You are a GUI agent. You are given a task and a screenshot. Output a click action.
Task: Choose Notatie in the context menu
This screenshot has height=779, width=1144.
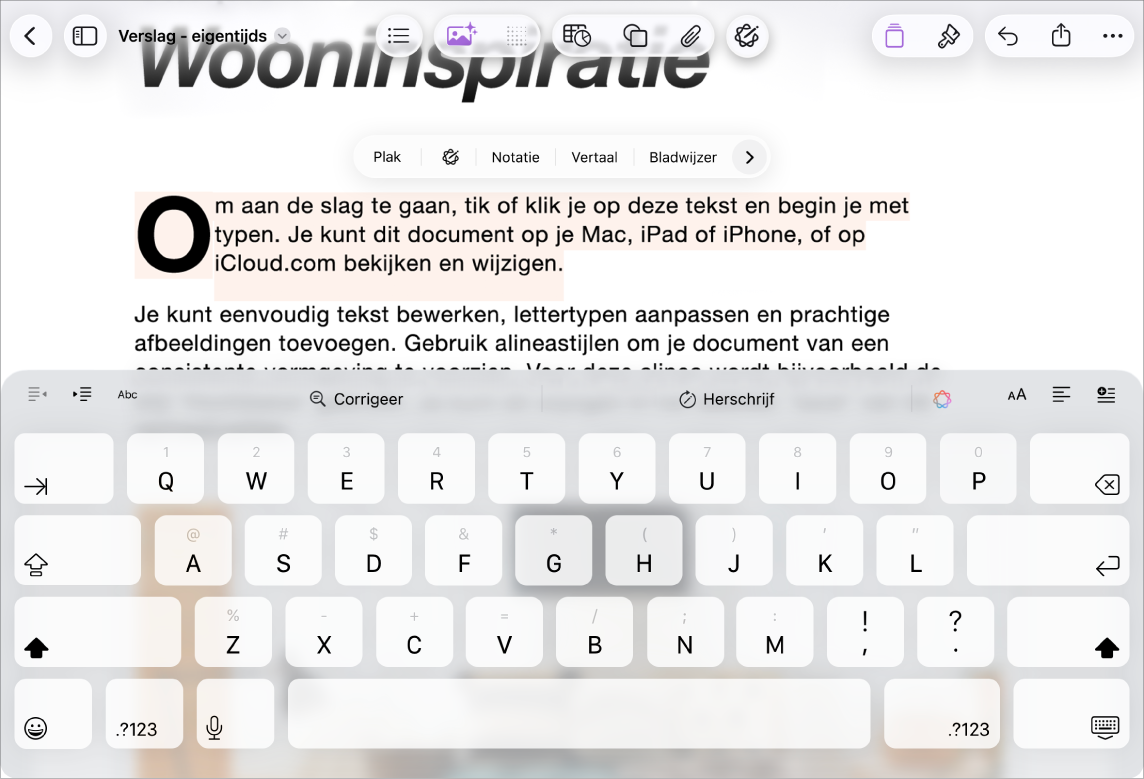515,157
